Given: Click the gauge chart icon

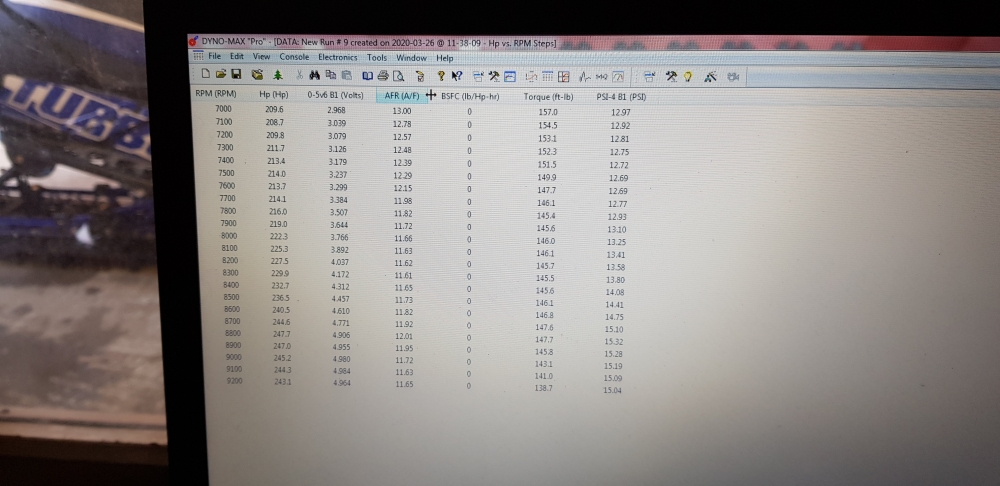Looking at the screenshot, I should pyautogui.click(x=617, y=77).
